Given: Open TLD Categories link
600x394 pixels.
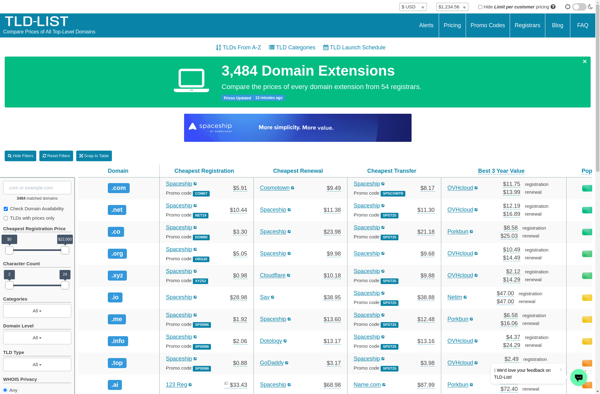Looking at the screenshot, I should (x=292, y=47).
